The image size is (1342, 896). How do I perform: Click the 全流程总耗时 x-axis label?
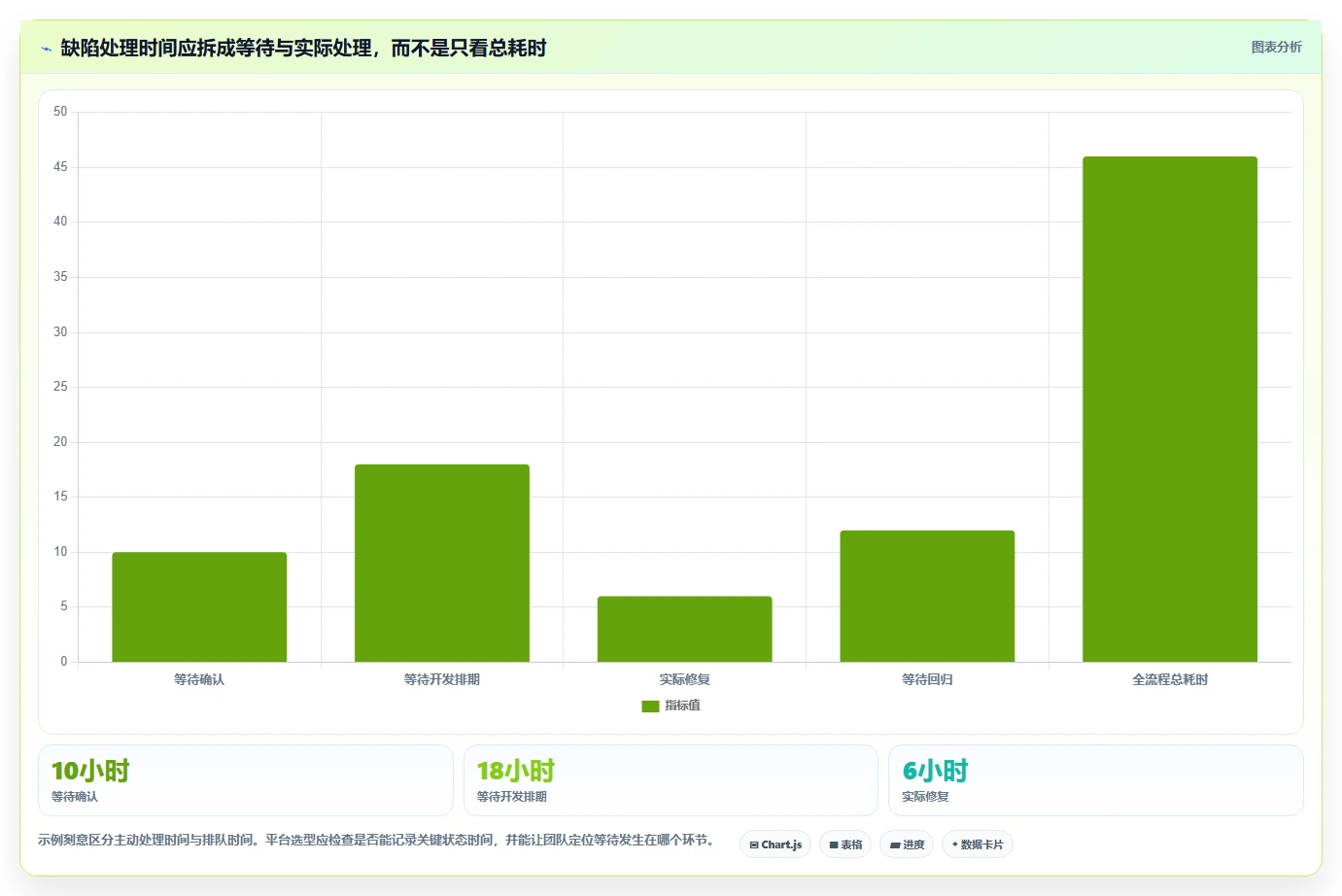(1170, 679)
